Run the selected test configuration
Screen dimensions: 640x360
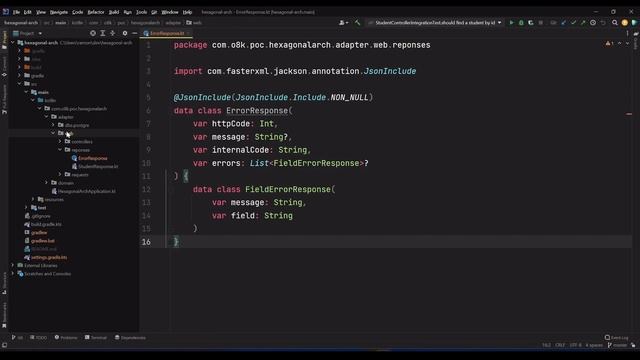(x=511, y=23)
